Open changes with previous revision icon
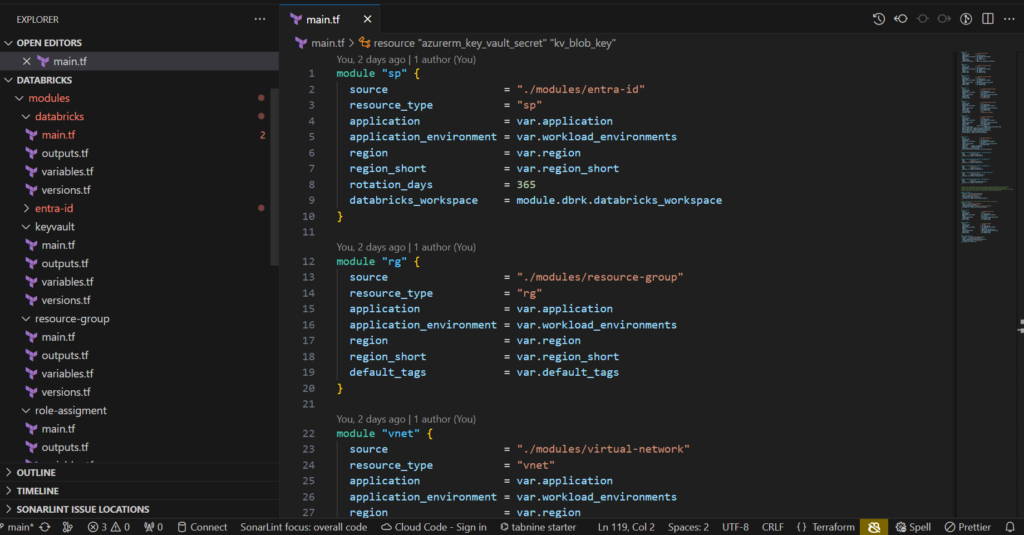Screen dimensions: 1024x535 pyautogui.click(x=901, y=19)
